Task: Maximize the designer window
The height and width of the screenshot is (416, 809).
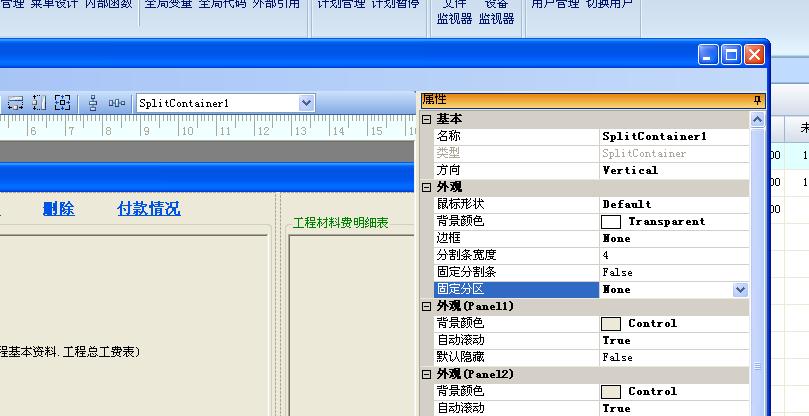Action: (732, 56)
